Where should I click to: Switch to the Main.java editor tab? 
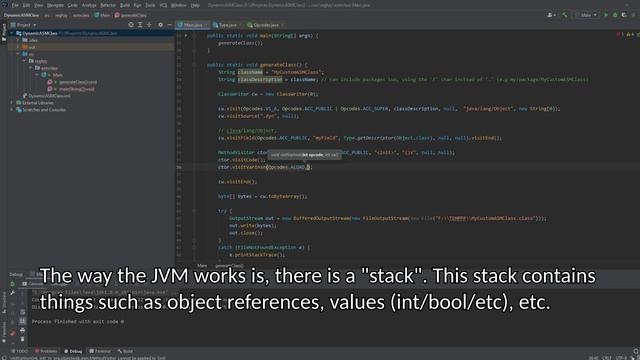192,25
